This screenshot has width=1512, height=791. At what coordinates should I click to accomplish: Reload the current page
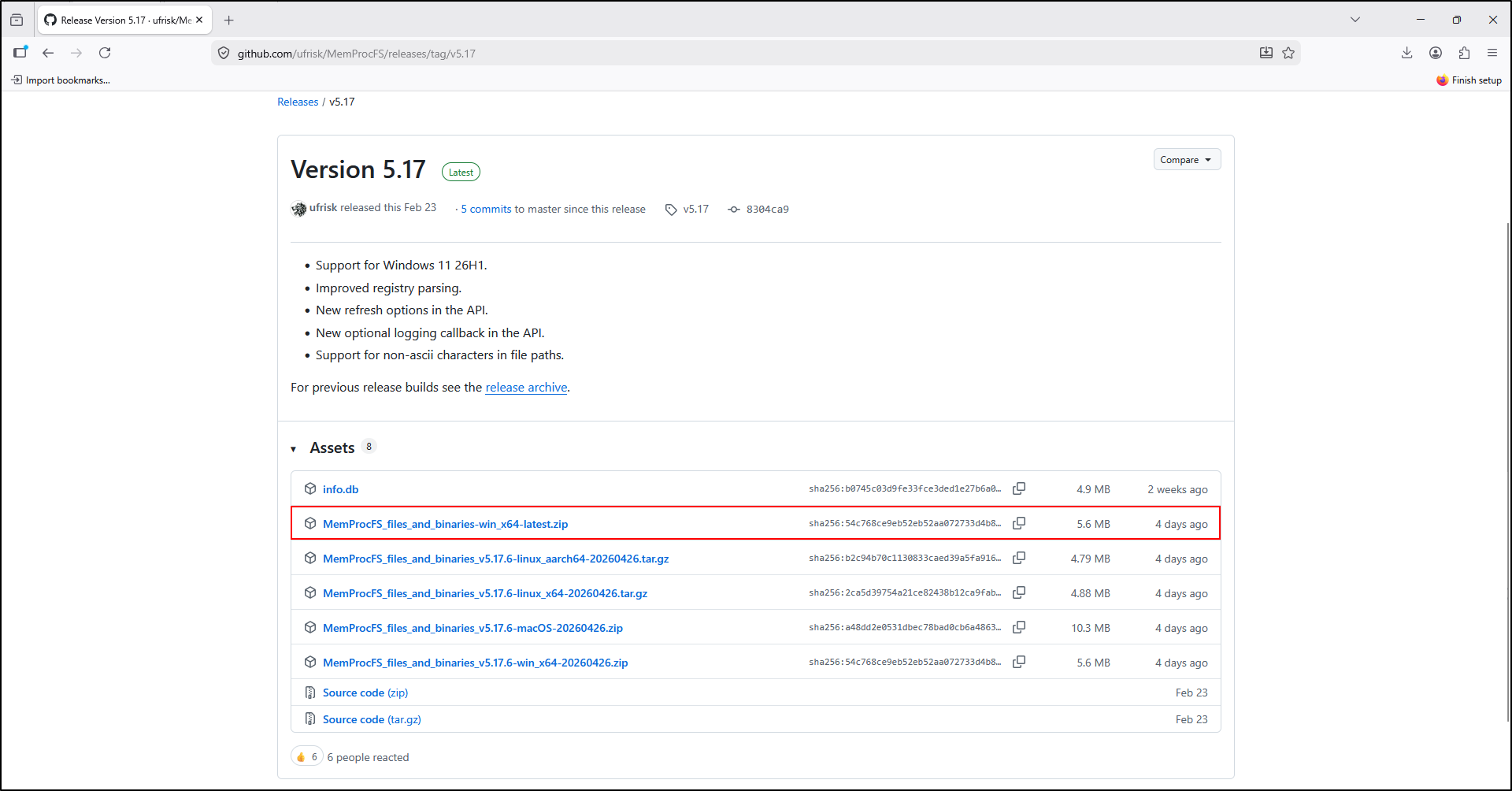click(105, 53)
